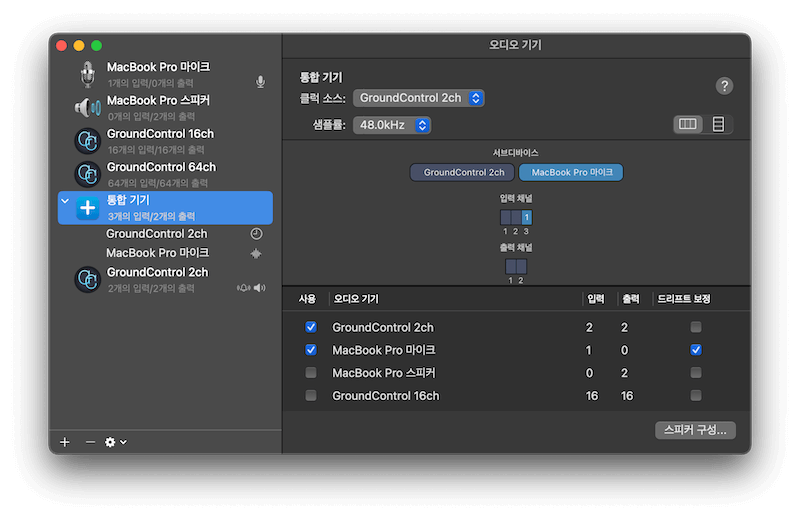Remove selected device with minus button
Image resolution: width=800 pixels, height=519 pixels.
tap(90, 442)
